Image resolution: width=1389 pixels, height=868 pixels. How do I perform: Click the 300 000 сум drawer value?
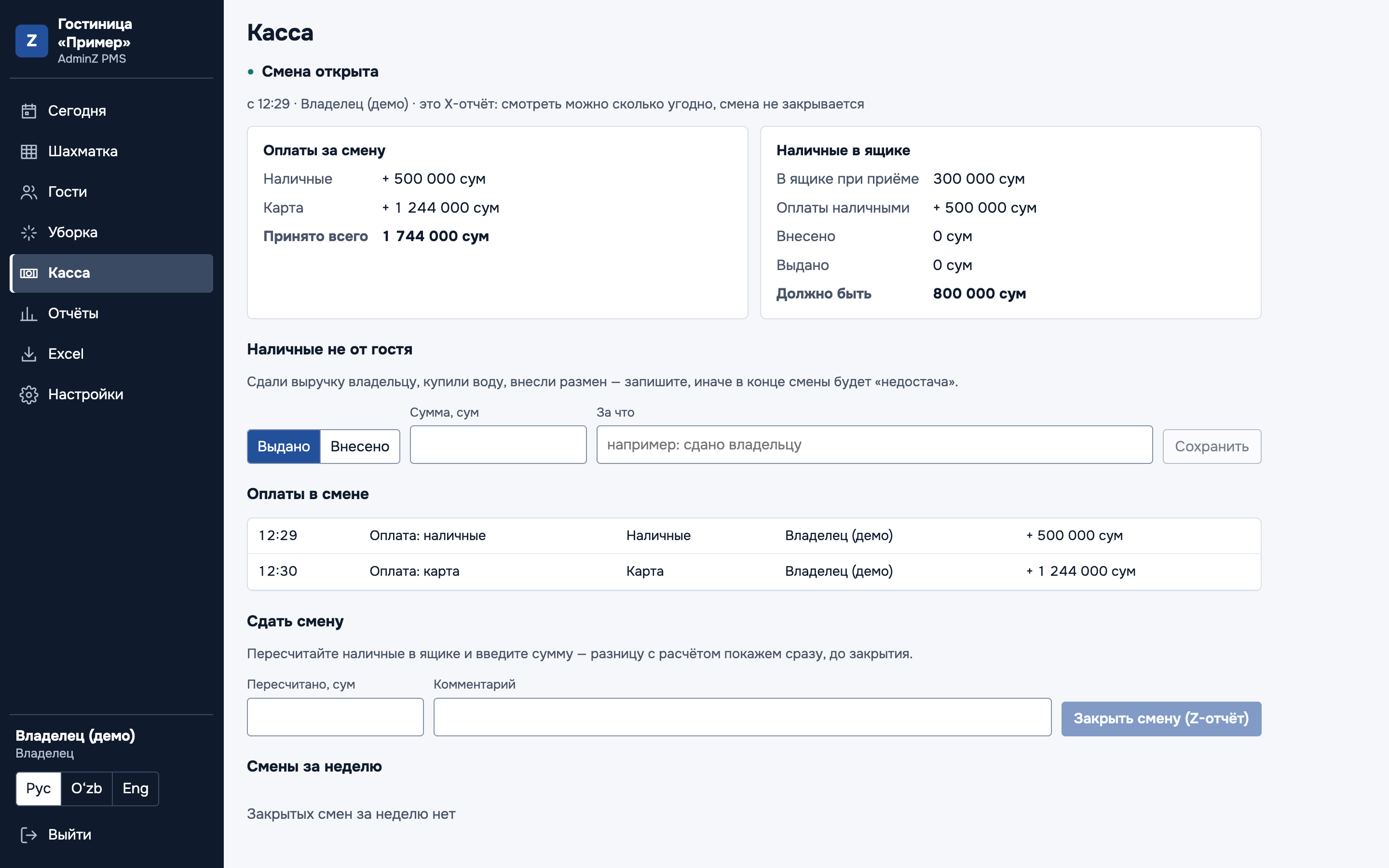coord(979,178)
